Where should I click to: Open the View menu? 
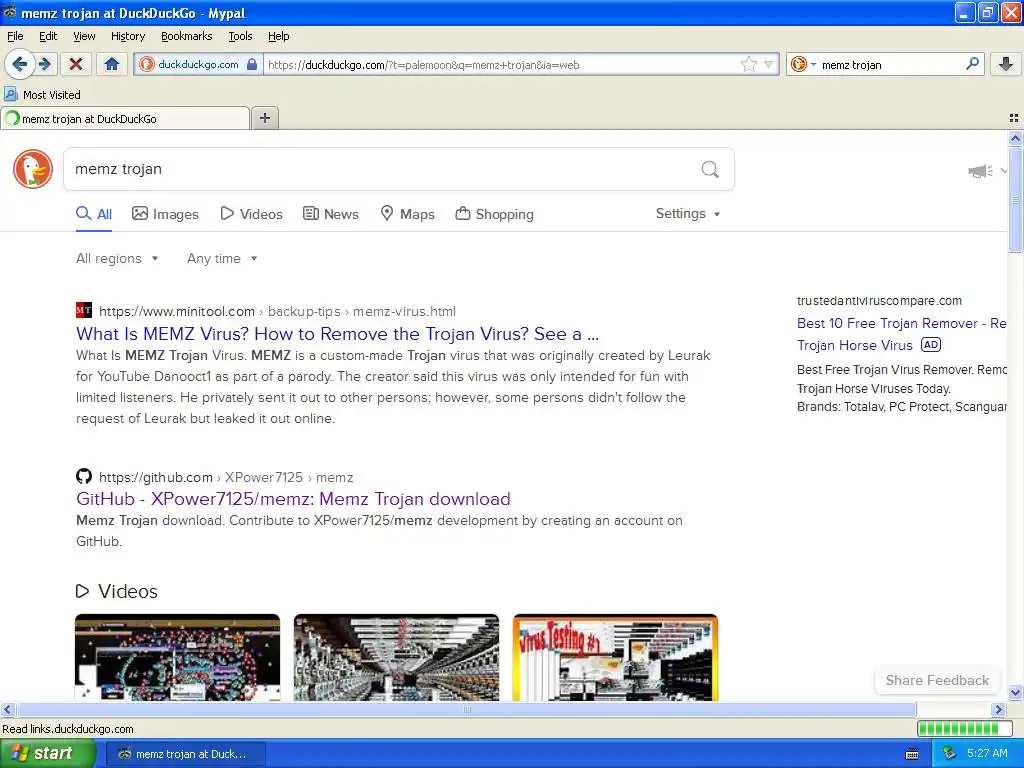click(84, 36)
